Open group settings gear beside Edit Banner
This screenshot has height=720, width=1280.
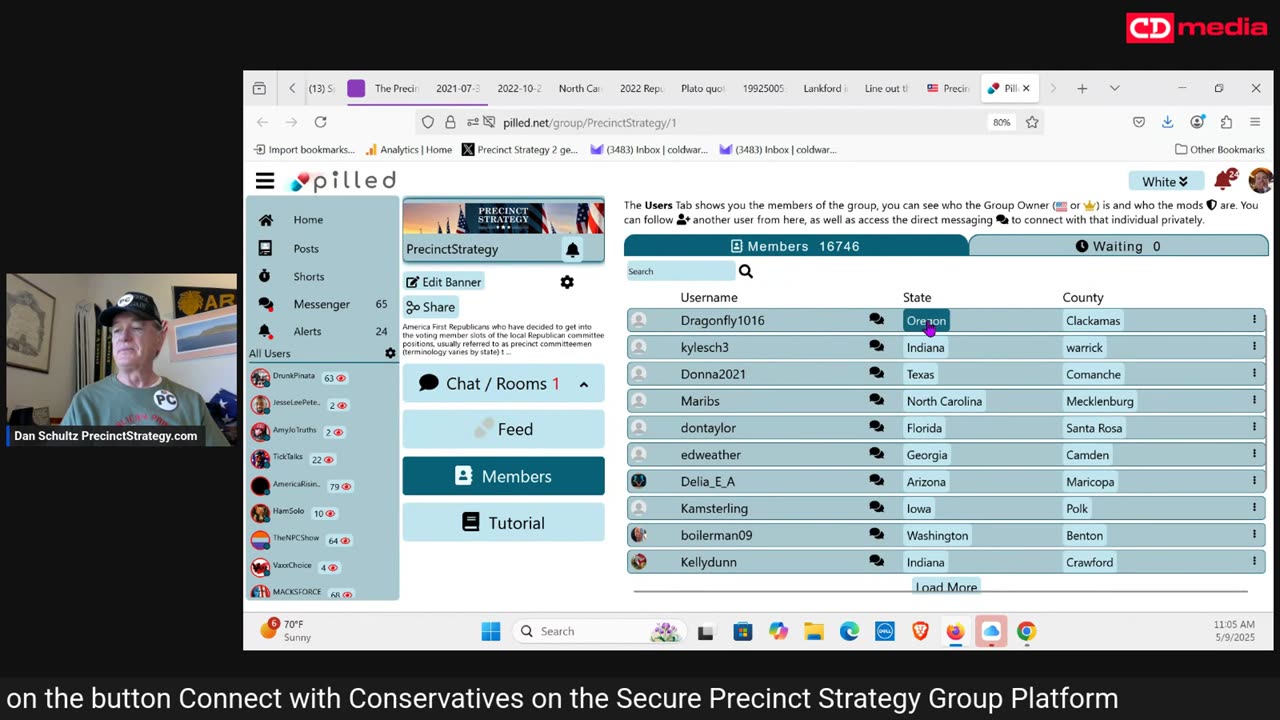(567, 282)
